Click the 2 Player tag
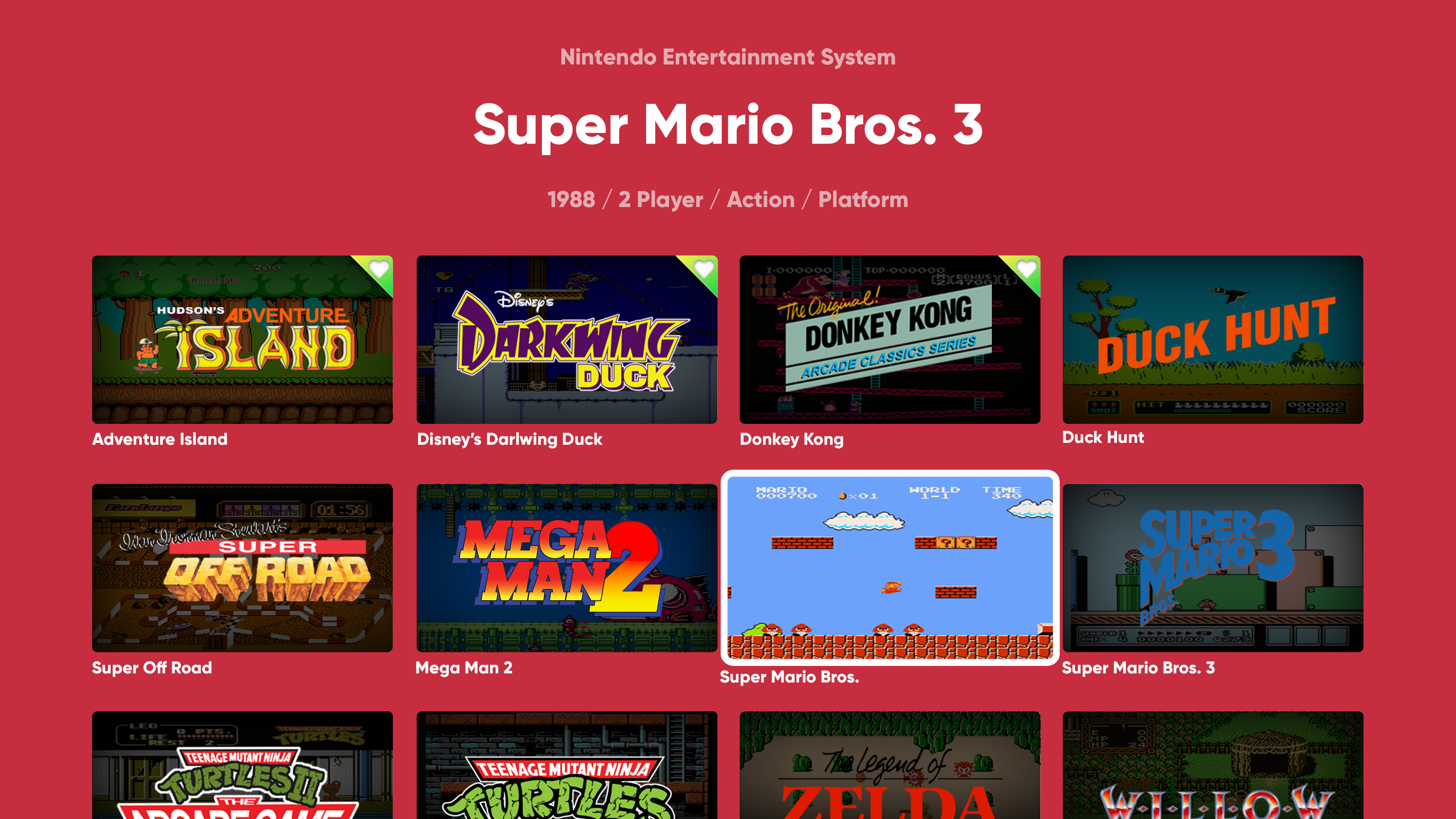Image resolution: width=1456 pixels, height=819 pixels. 661,200
